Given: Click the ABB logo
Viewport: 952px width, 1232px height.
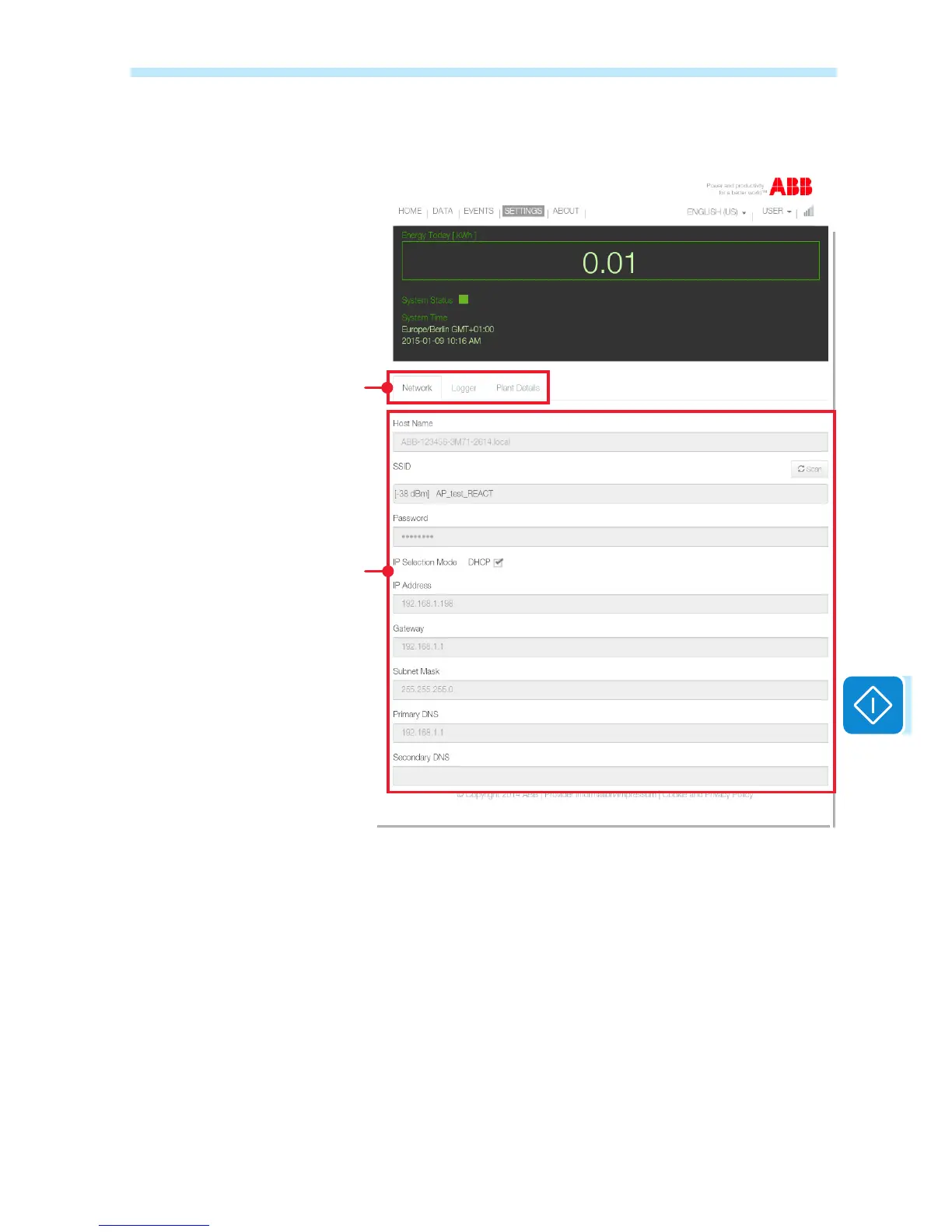Looking at the screenshot, I should point(791,187).
